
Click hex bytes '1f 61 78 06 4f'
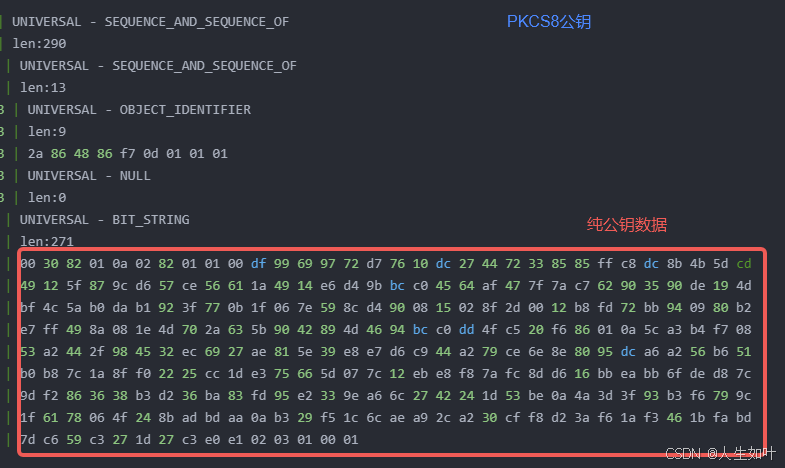coord(74,418)
